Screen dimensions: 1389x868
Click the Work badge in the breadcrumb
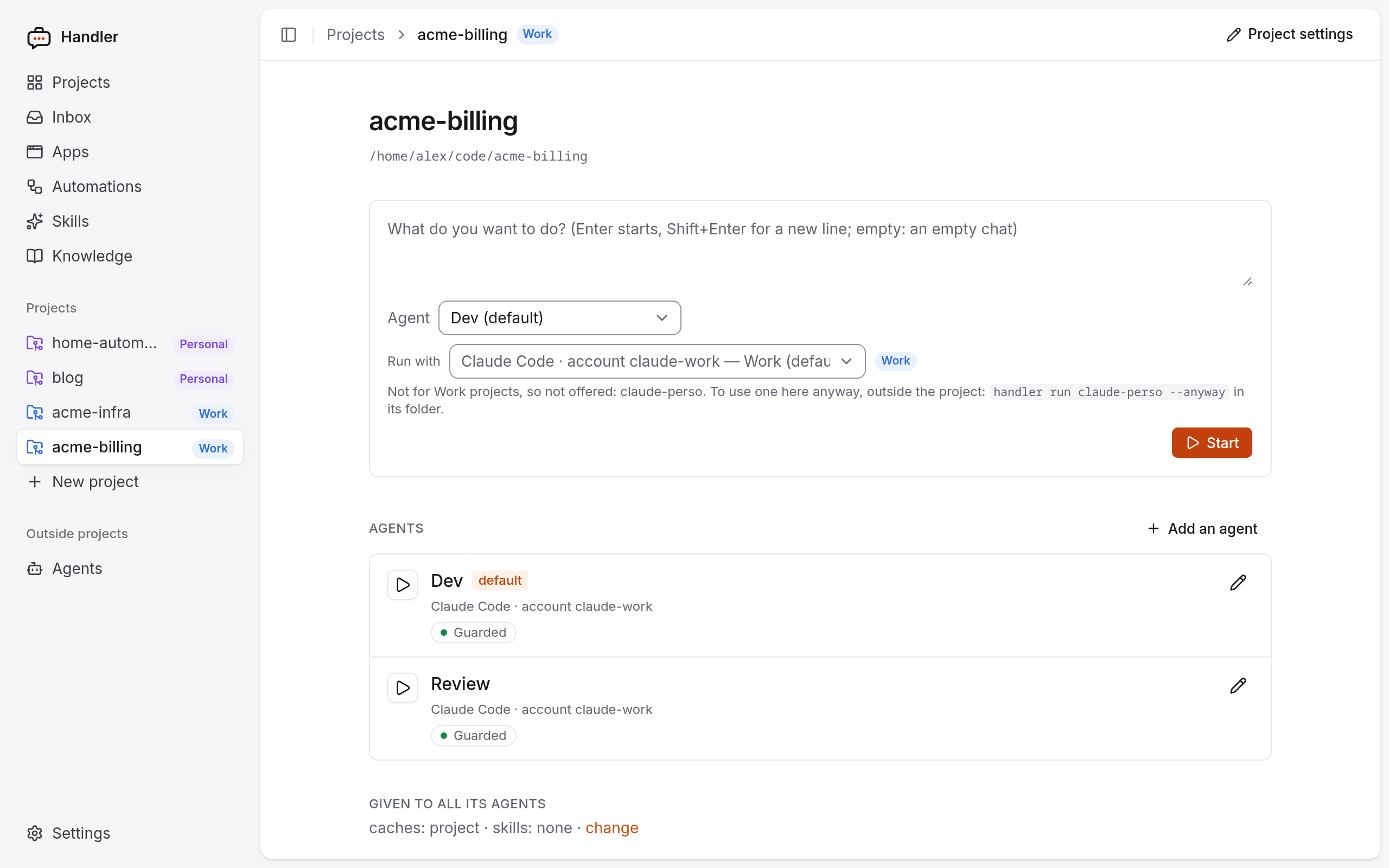537,34
